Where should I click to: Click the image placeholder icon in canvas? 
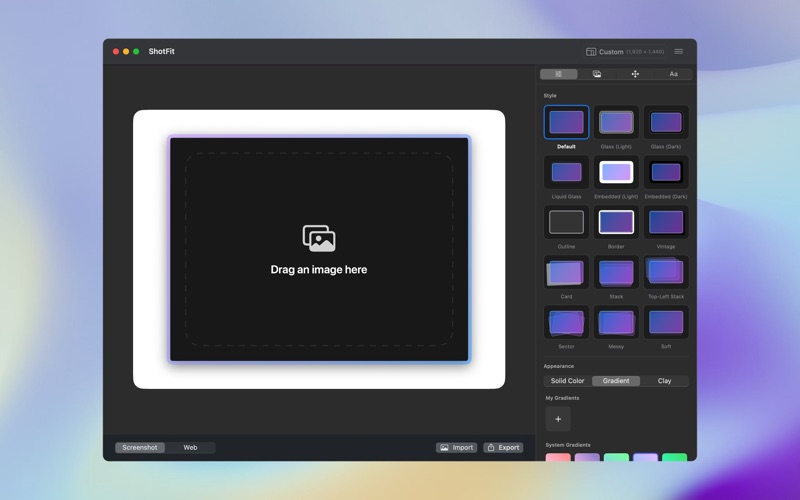tap(319, 238)
